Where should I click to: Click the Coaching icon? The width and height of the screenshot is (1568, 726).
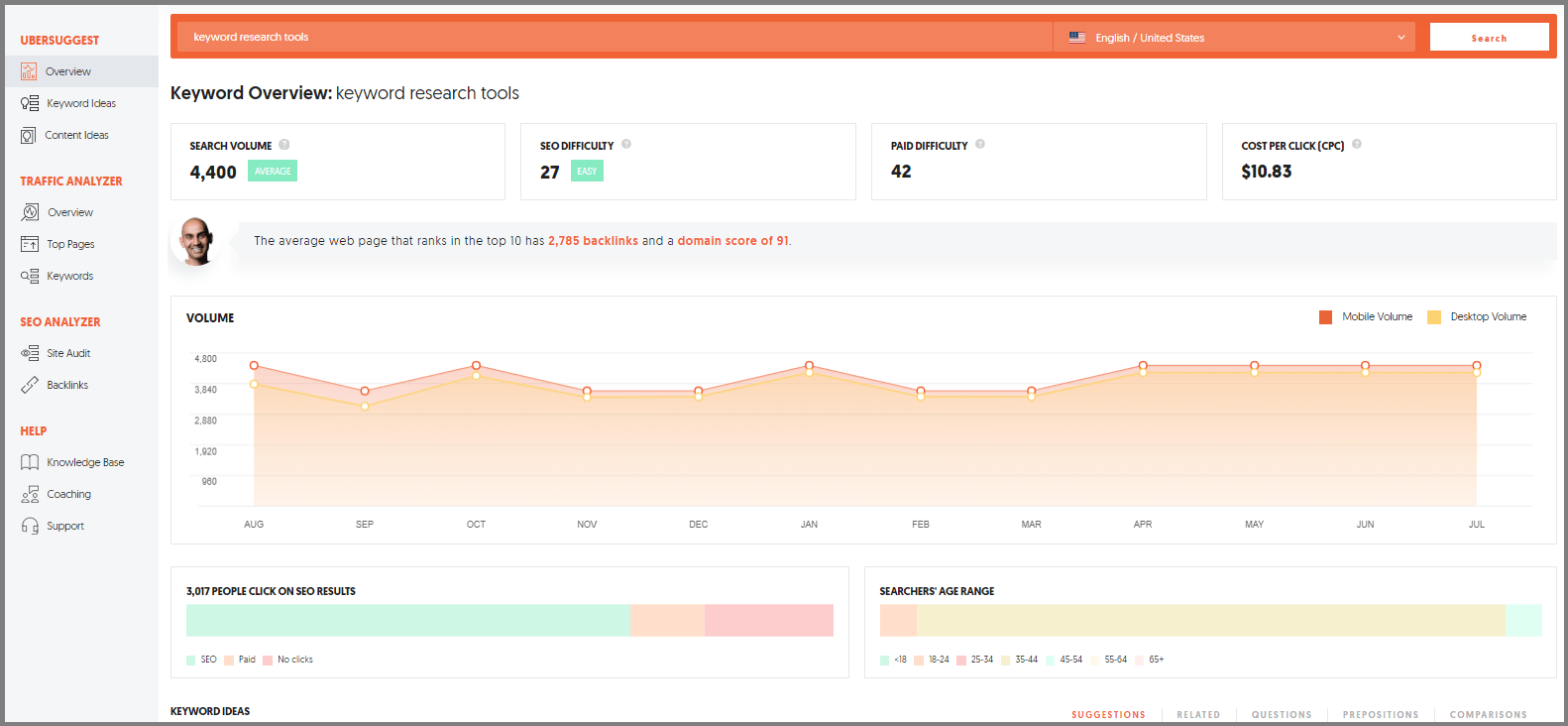(x=30, y=494)
